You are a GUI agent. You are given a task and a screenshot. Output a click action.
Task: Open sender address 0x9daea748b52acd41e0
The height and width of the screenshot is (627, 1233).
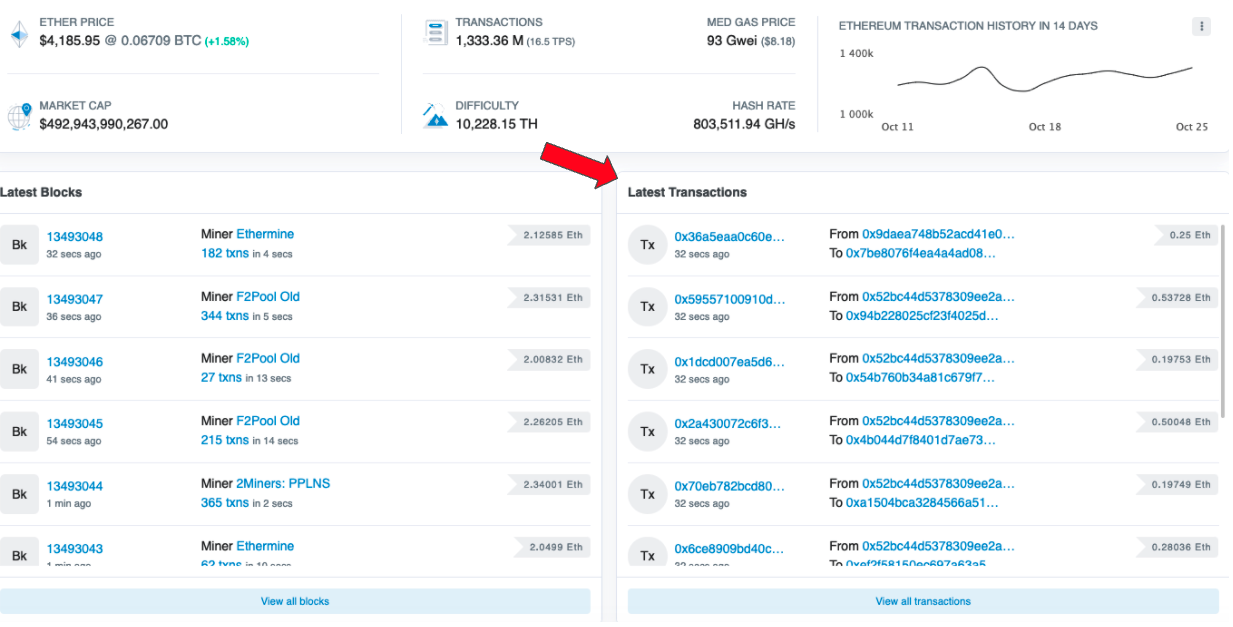[x=939, y=234]
